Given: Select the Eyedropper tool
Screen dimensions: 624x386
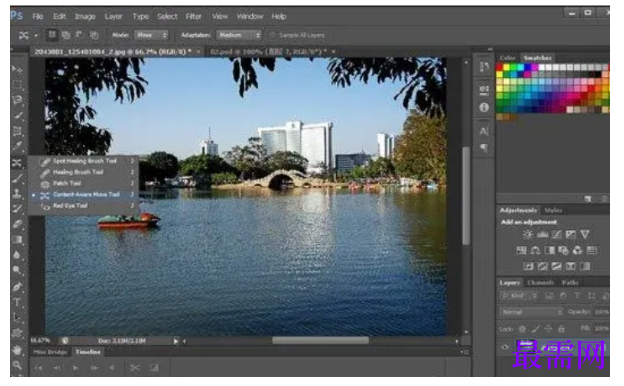Looking at the screenshot, I should [x=17, y=146].
